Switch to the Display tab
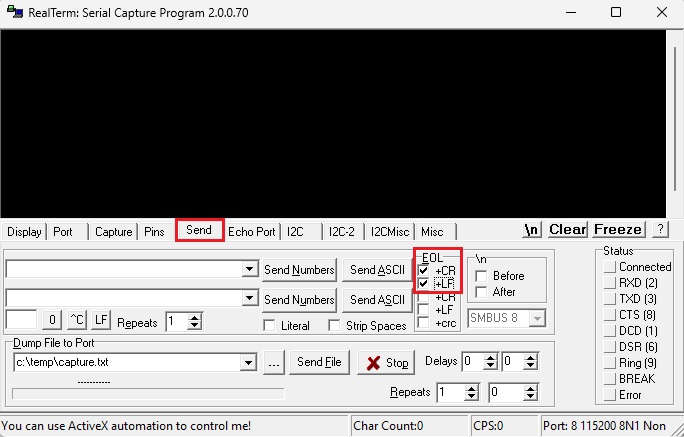 24,232
